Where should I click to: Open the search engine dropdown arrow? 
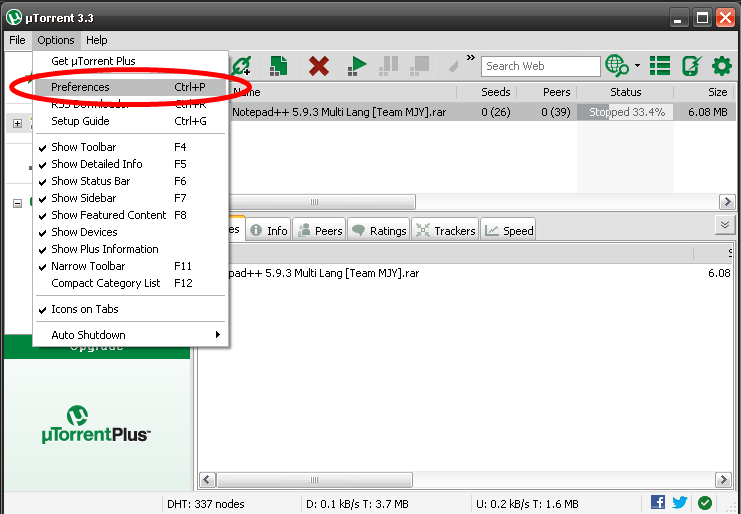pyautogui.click(x=638, y=66)
